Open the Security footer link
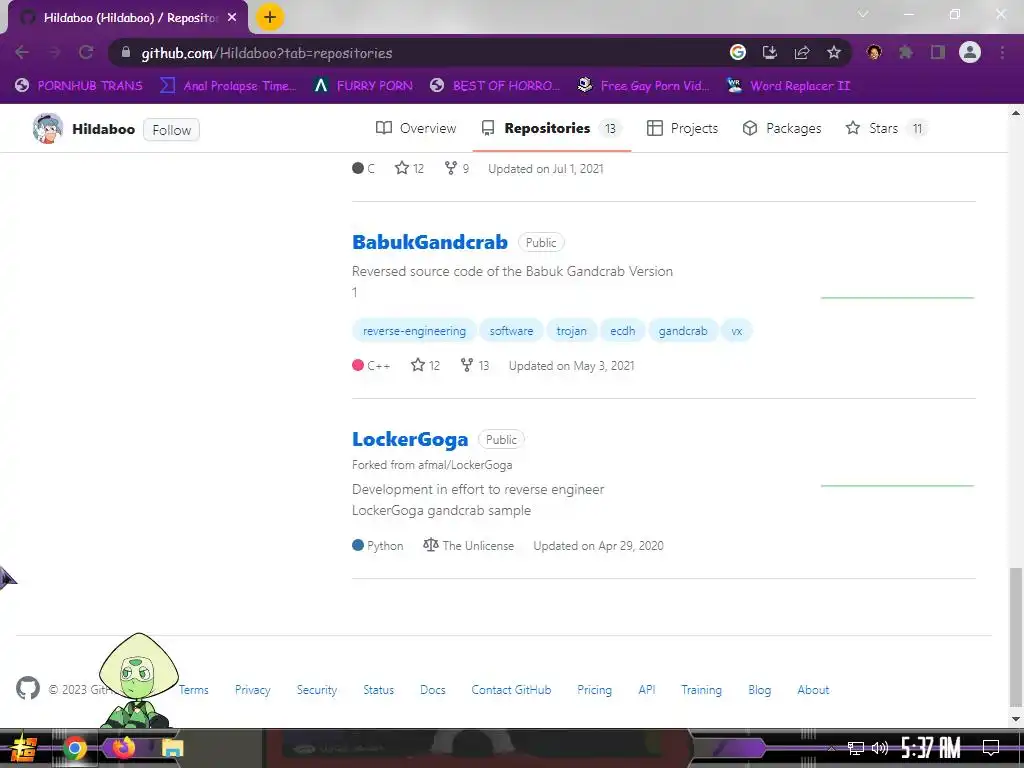The height and width of the screenshot is (768, 1024). [x=317, y=690]
